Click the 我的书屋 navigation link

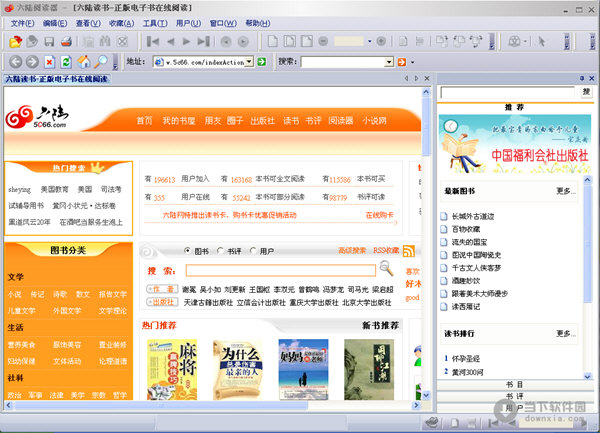coord(179,121)
